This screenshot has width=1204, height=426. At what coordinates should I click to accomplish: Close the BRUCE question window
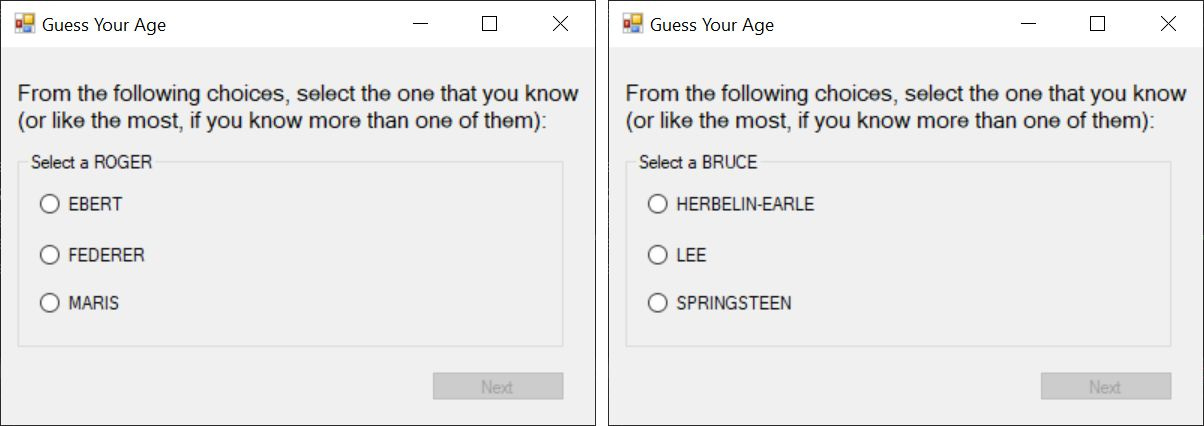tap(1168, 24)
